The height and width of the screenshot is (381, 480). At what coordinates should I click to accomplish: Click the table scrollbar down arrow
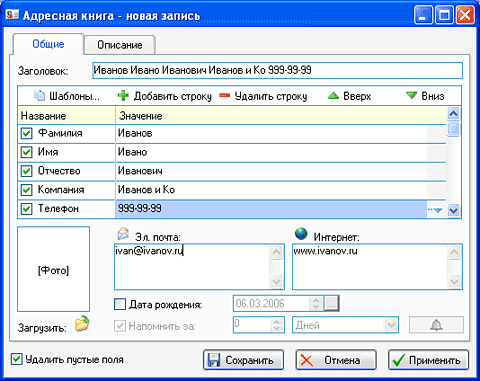point(453,210)
